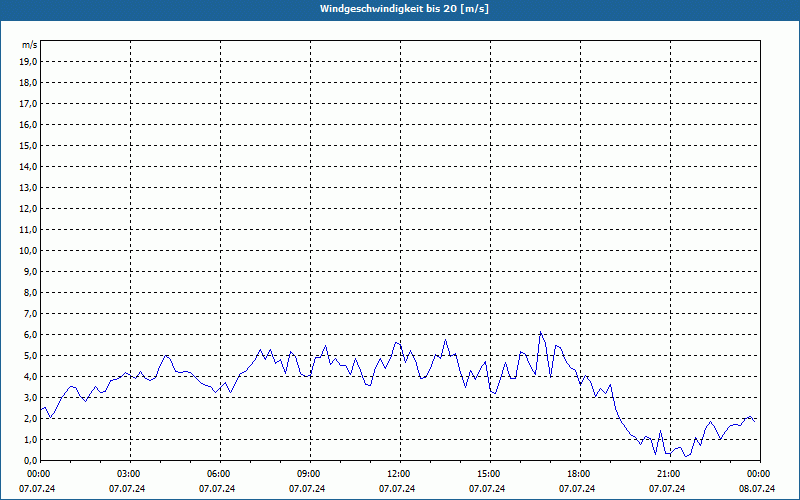Screen dimensions: 800x500
Task: Click the "07.07.24" date under 12:00
Action: point(397,489)
